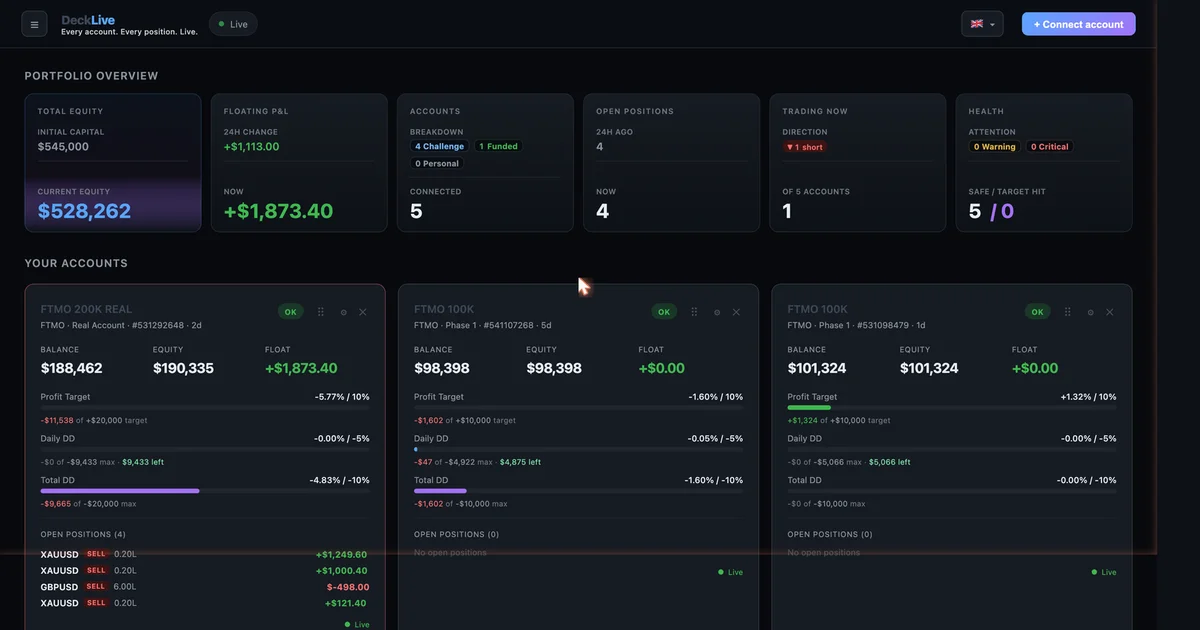Screen dimensions: 1200x630
Task: Click OK badge on FTMO 100K #531098479 card
Action: point(1038,312)
